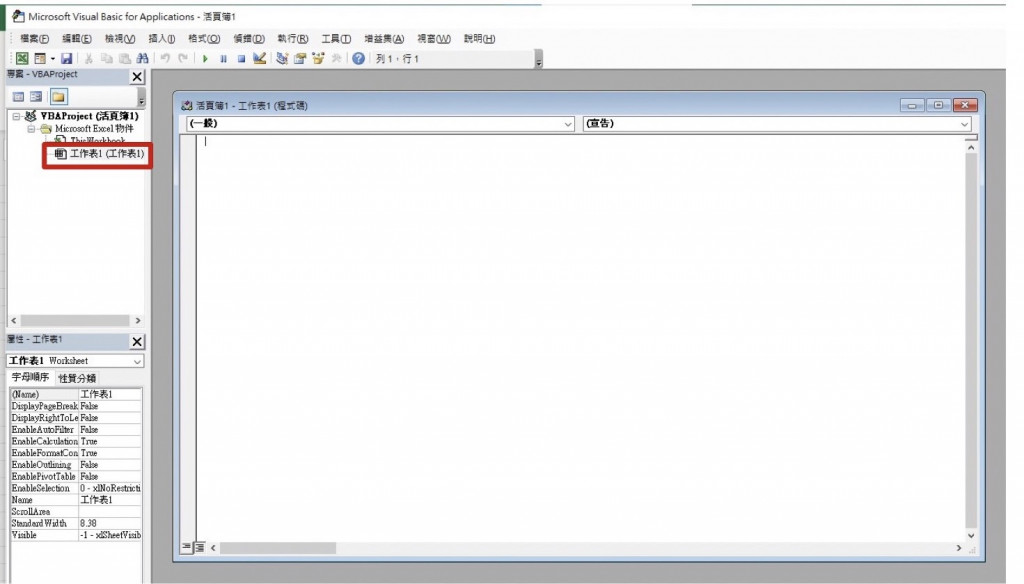The width and height of the screenshot is (1024, 584).
Task: Open the 偵錯(D) menu
Action: tap(249, 39)
